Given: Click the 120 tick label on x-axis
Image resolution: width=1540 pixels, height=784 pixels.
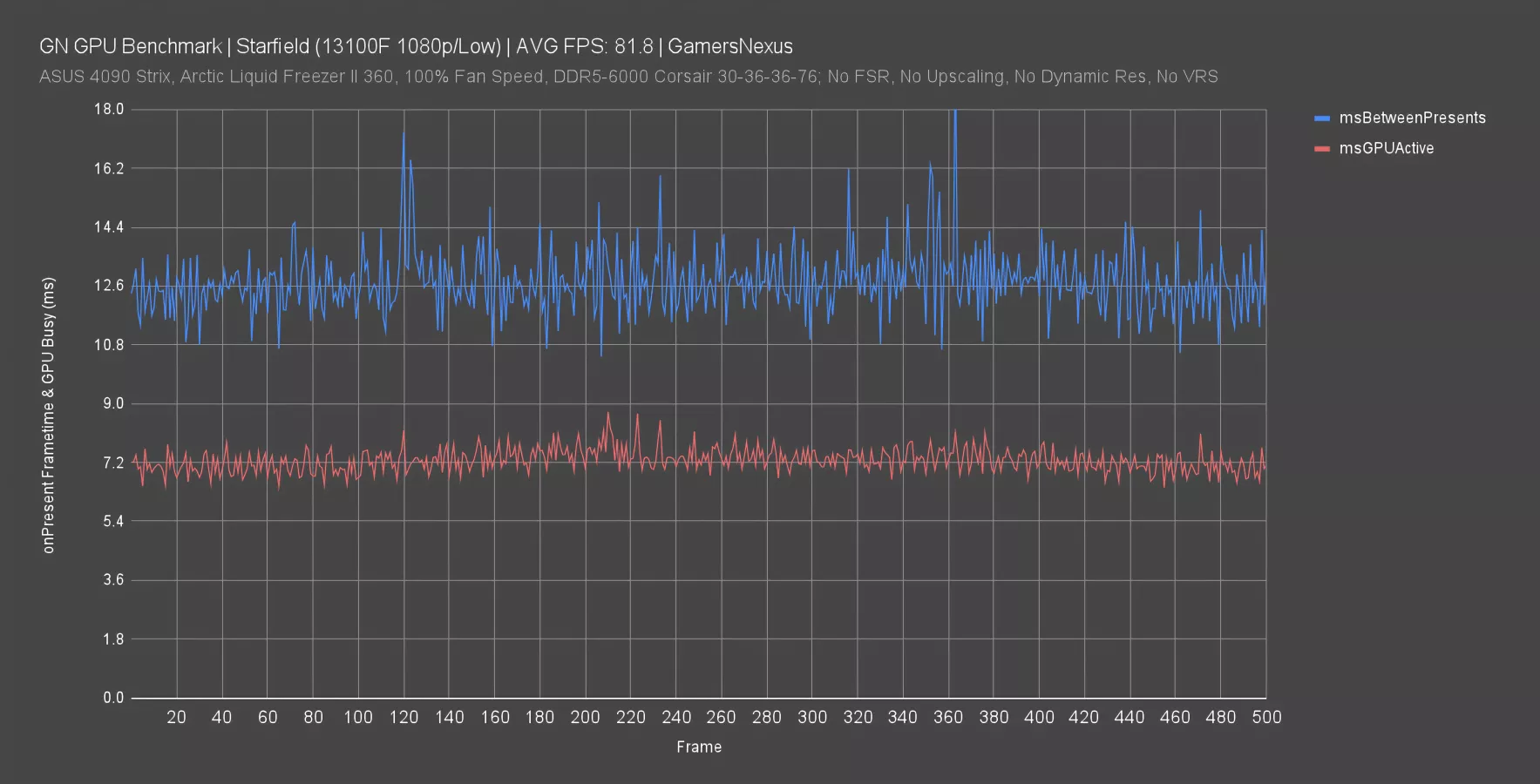Looking at the screenshot, I should 404,717.
